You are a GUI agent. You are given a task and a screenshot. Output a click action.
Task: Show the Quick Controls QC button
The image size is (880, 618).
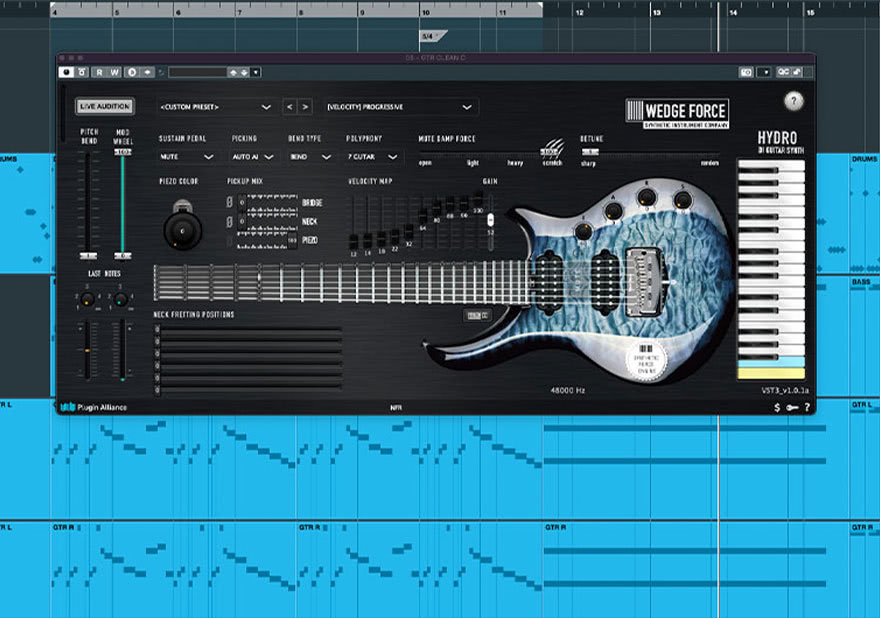click(x=783, y=72)
